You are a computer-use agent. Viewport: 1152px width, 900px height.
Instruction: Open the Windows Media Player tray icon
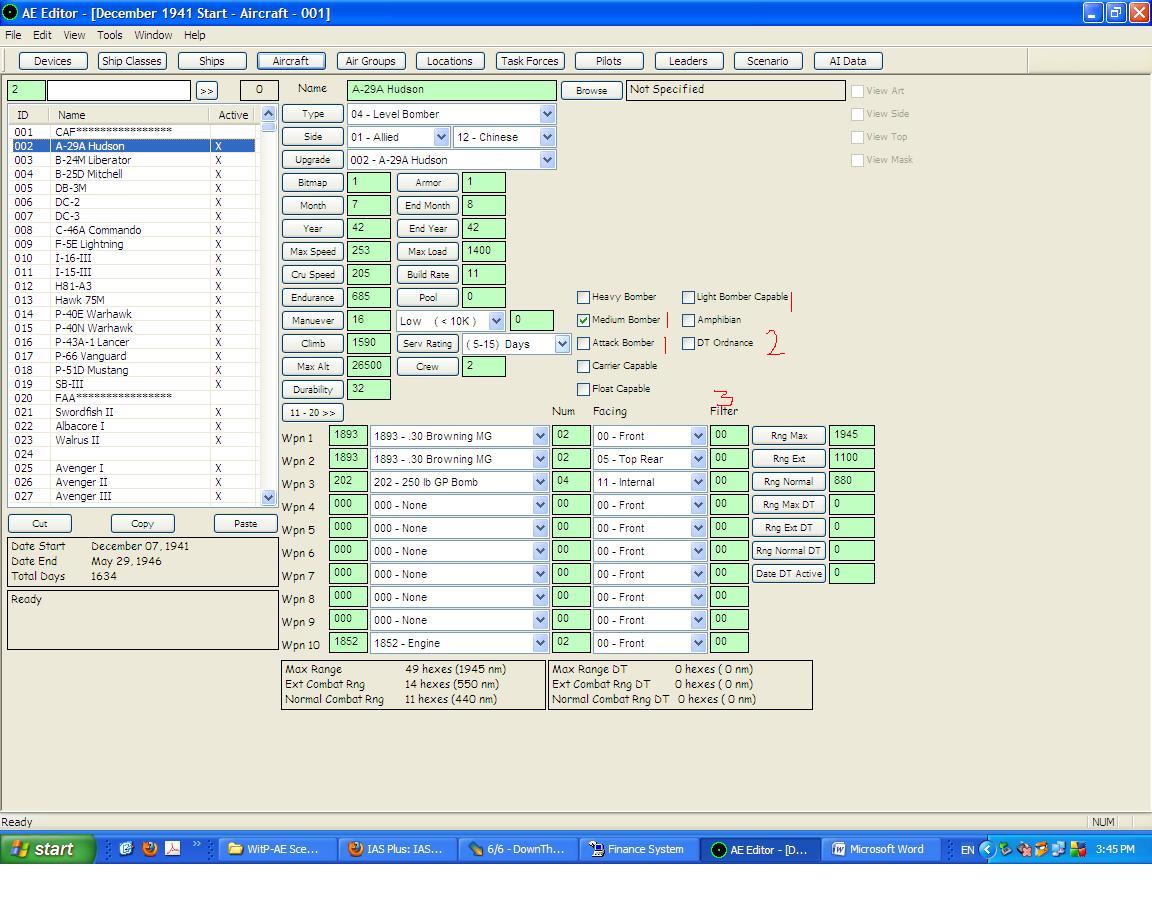tap(1056, 850)
